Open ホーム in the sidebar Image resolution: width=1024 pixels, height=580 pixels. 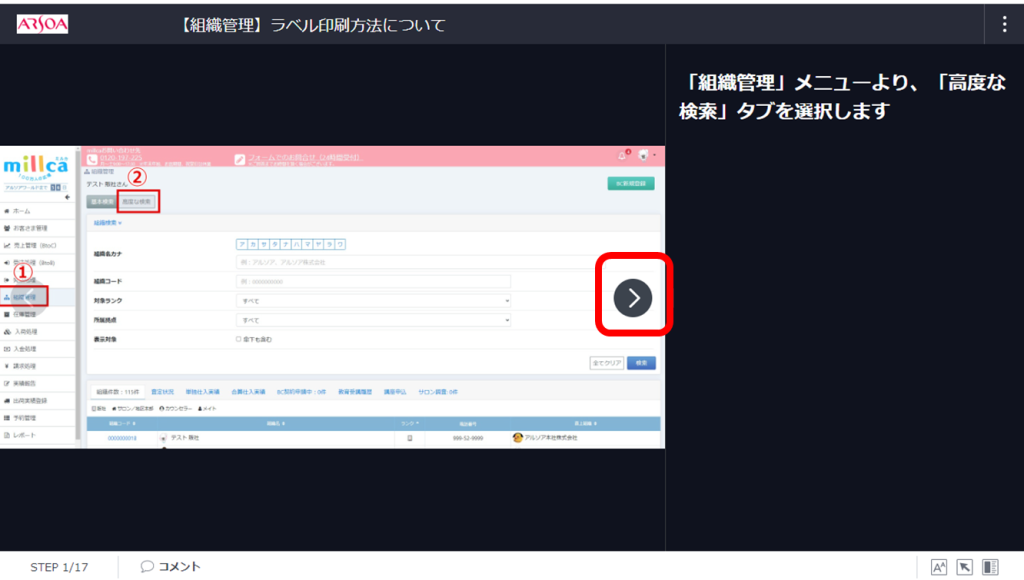click(22, 212)
